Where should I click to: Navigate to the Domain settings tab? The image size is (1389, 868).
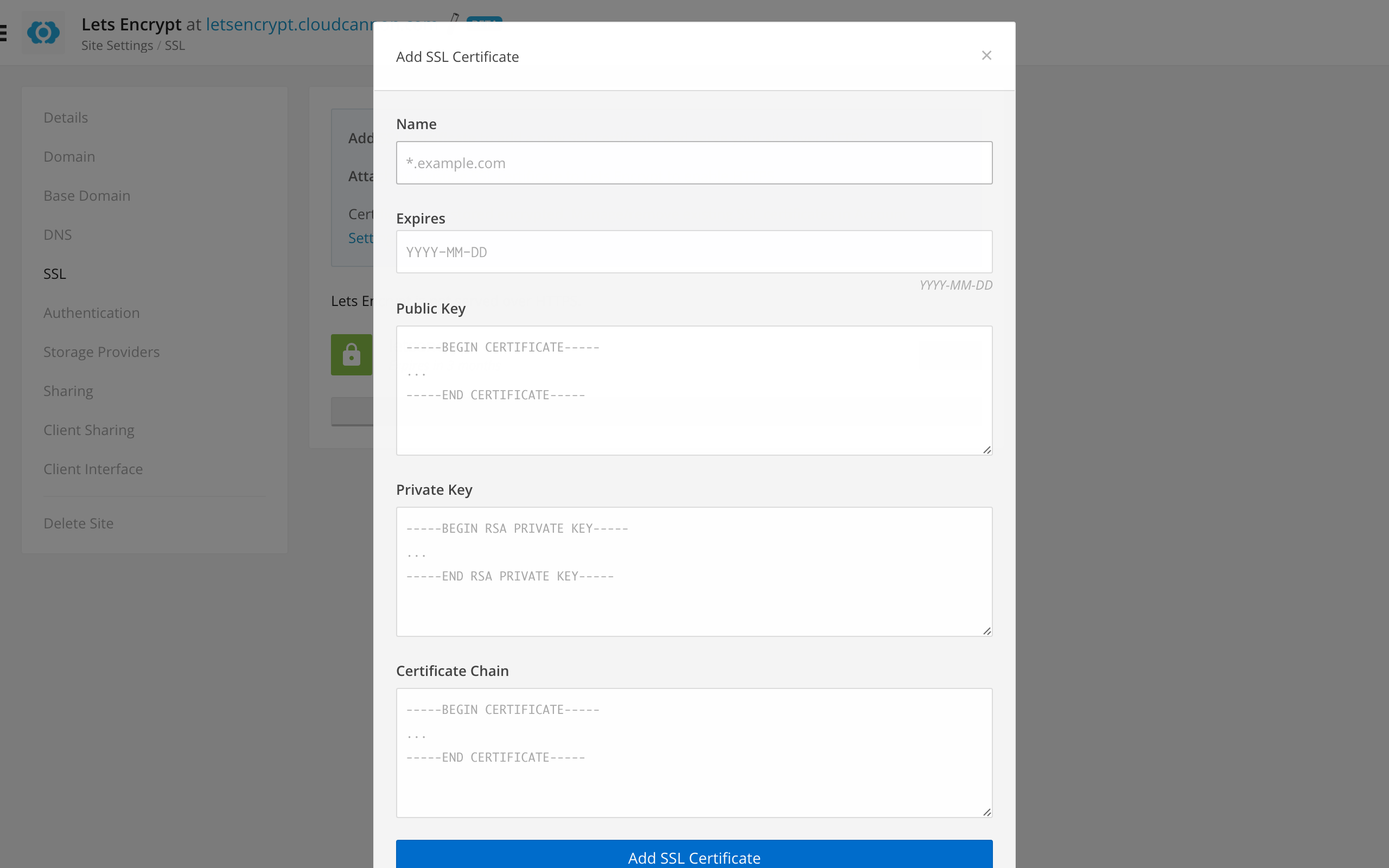[x=68, y=155]
